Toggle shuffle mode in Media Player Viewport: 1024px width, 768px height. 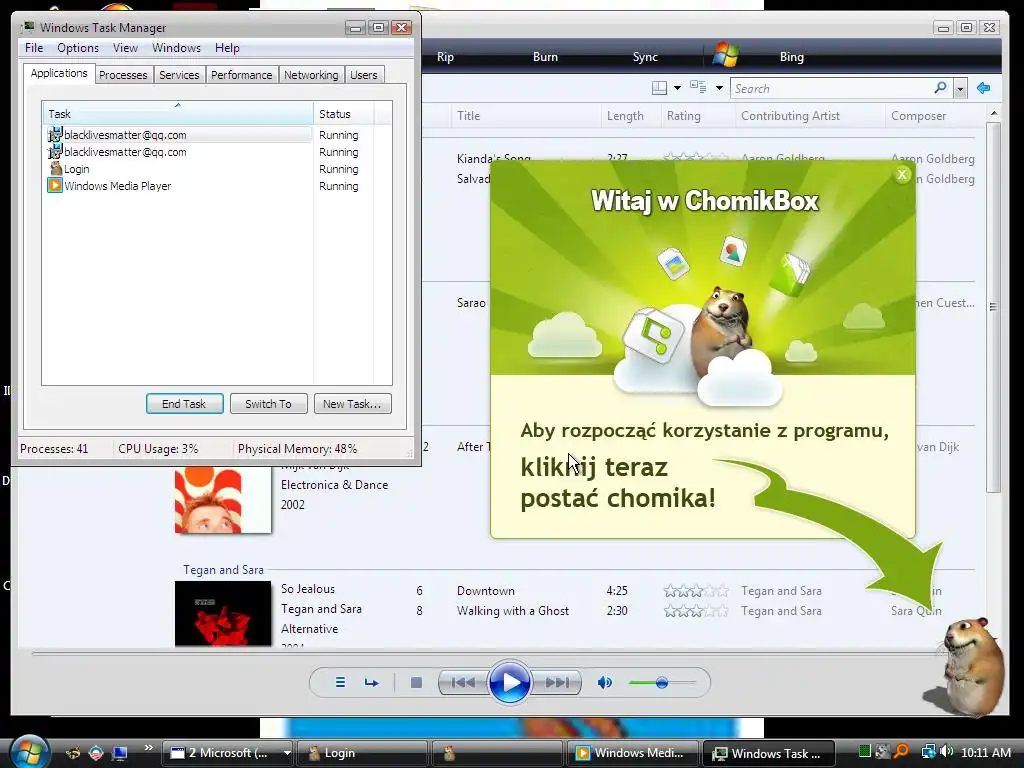point(340,682)
